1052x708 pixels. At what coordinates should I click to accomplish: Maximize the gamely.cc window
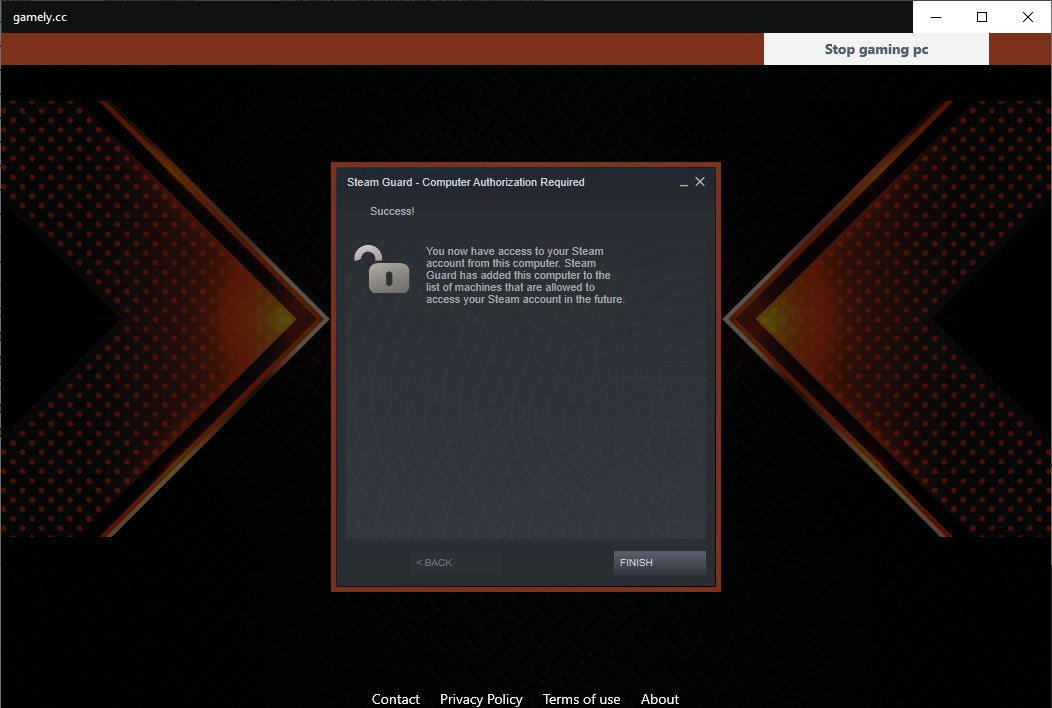pos(982,17)
